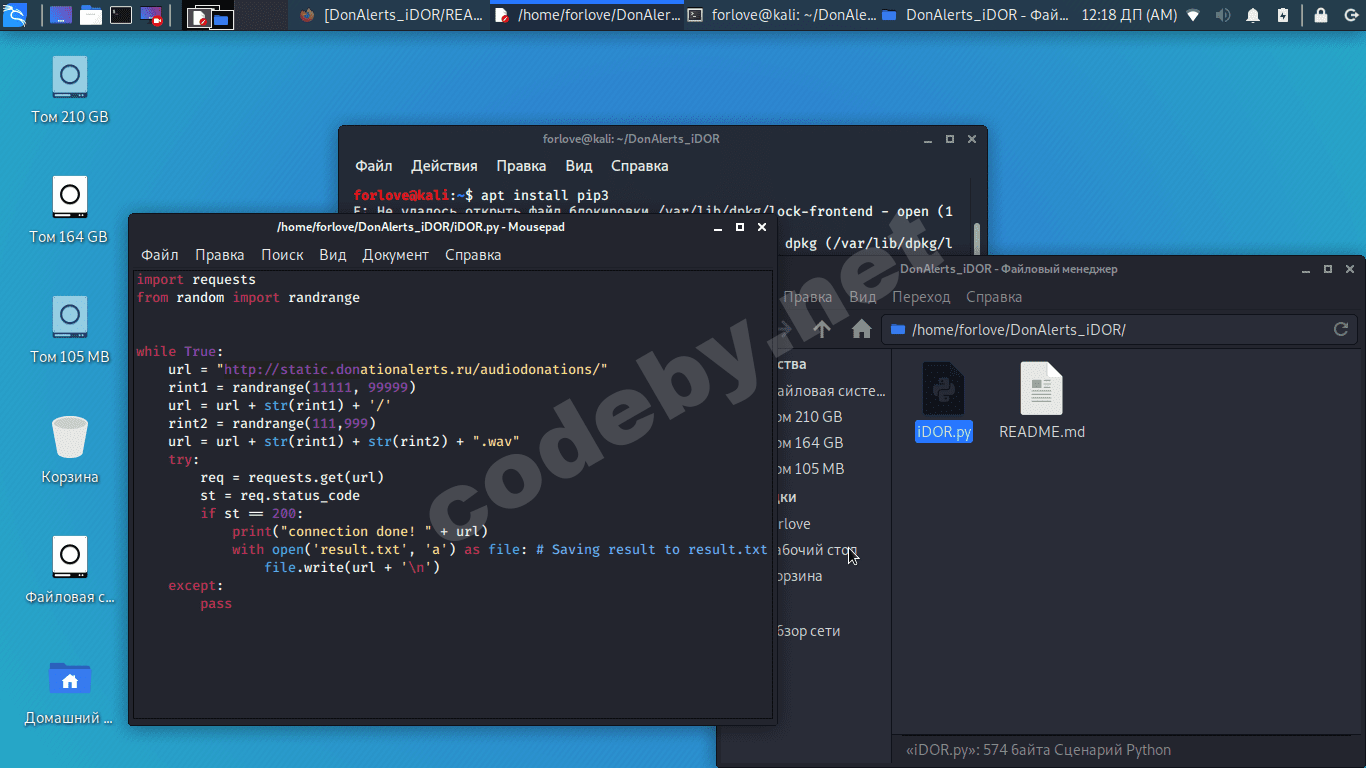The image size is (1366, 768).
Task: Open Правка menu in Mousepad
Action: pyautogui.click(x=220, y=255)
